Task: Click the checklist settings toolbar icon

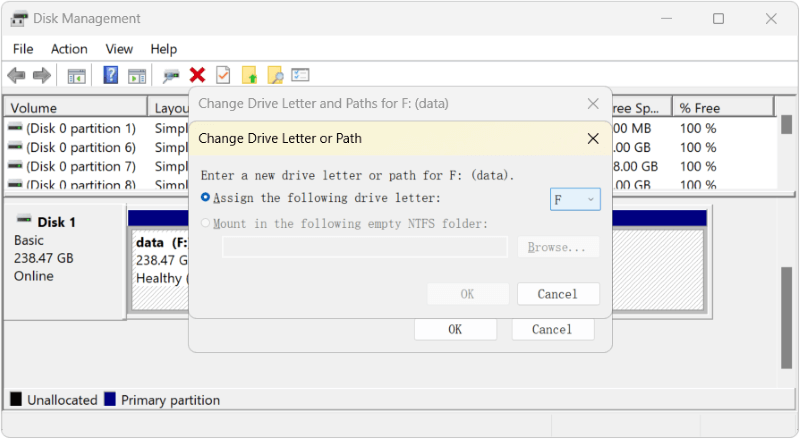Action: (x=301, y=75)
